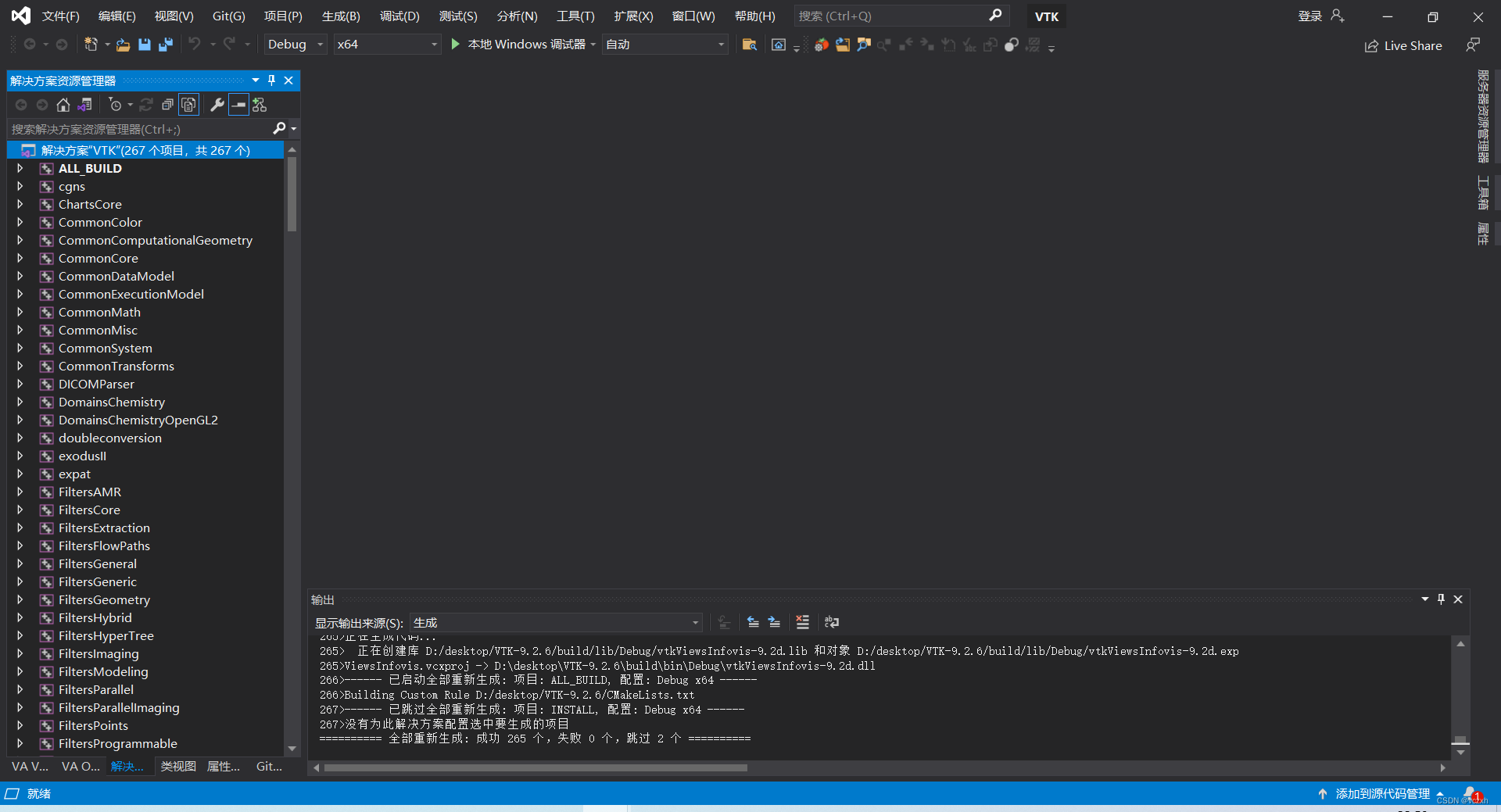Click the notifications bell icon in status bar
Viewport: 1501px width, 812px height.
[x=1471, y=793]
